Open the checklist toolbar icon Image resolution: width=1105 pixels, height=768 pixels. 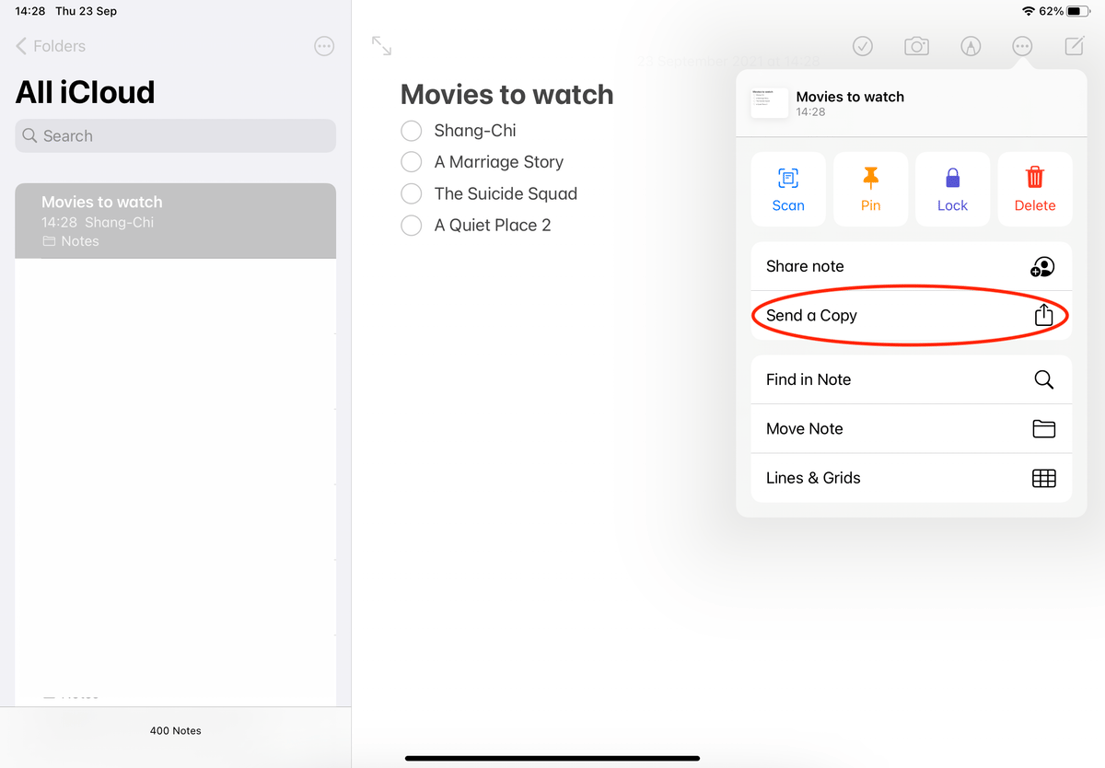[863, 47]
